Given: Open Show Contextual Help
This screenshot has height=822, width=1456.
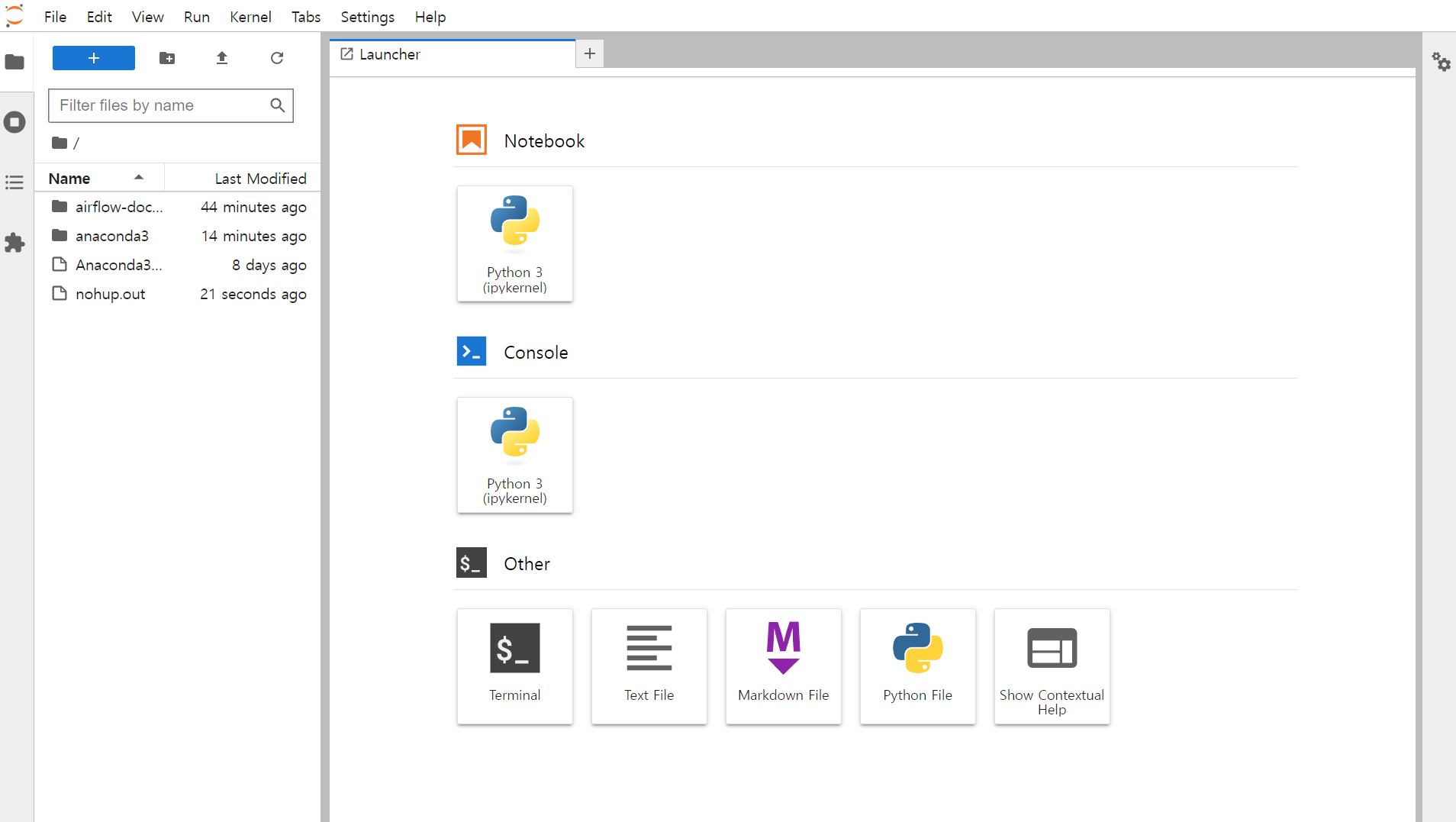Looking at the screenshot, I should coord(1052,666).
